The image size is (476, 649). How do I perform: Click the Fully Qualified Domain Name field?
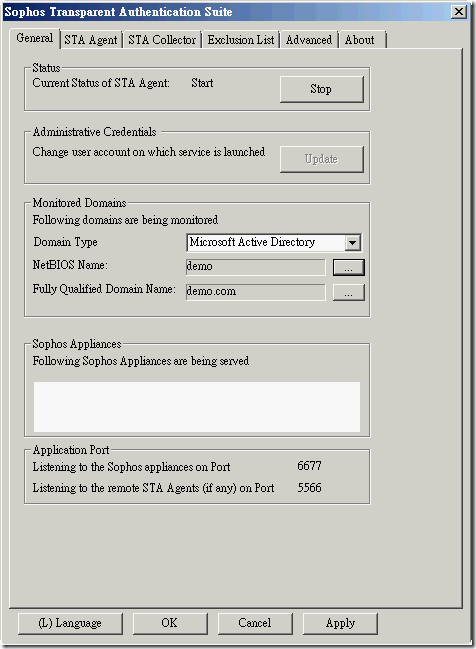tap(255, 291)
